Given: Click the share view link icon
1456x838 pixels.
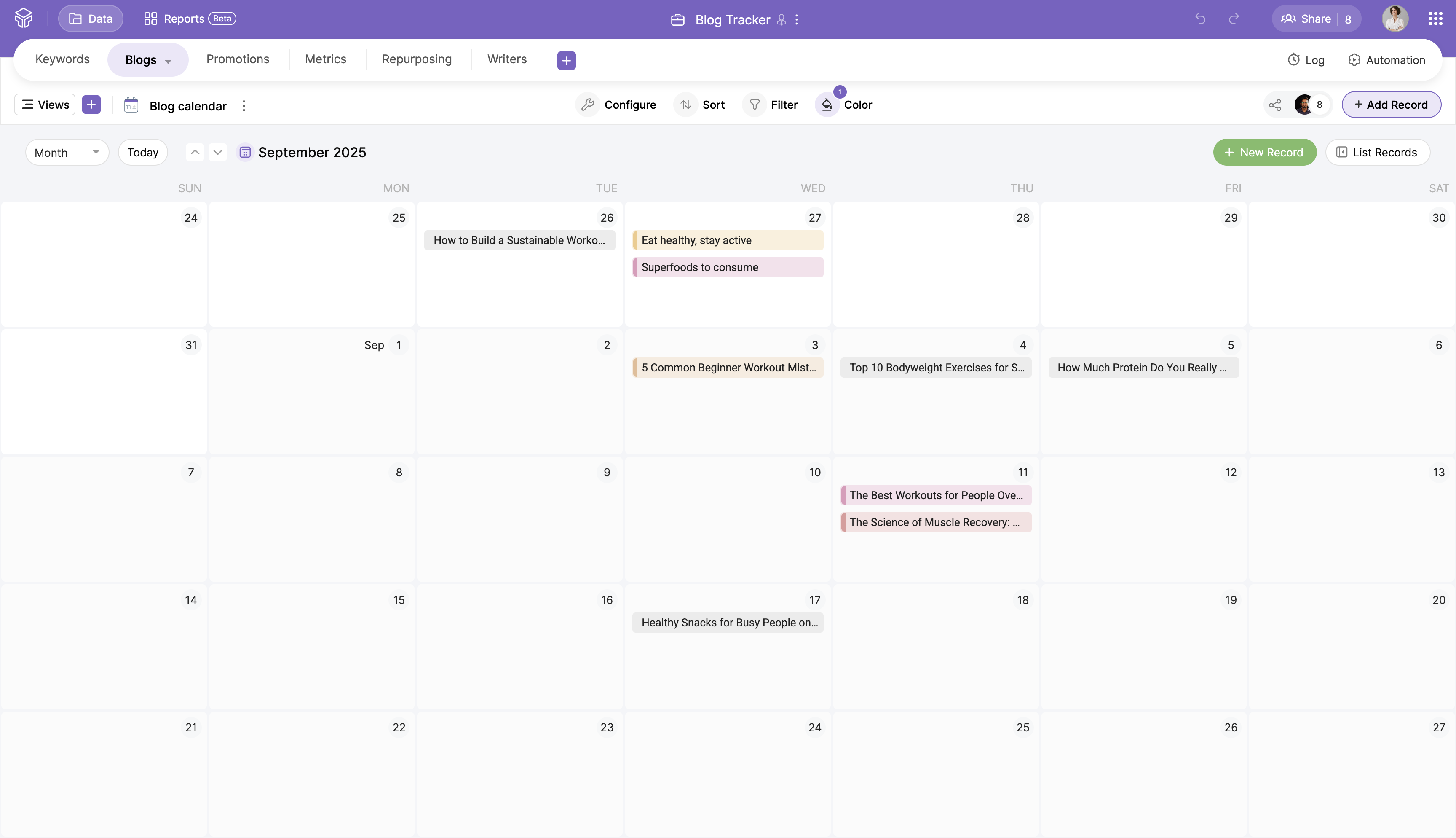Looking at the screenshot, I should tap(1275, 105).
